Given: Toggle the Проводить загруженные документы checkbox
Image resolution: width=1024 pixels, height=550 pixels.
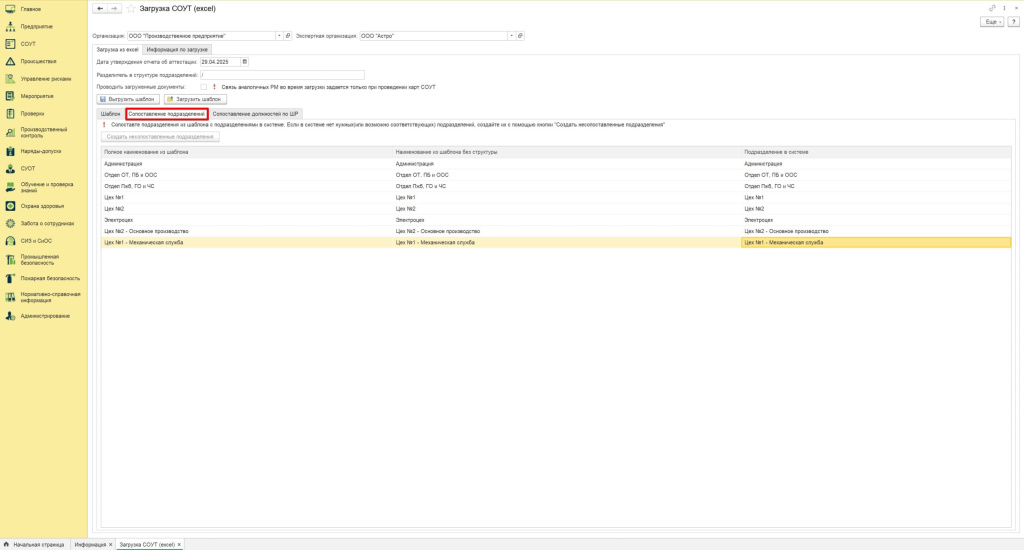Looking at the screenshot, I should point(204,87).
